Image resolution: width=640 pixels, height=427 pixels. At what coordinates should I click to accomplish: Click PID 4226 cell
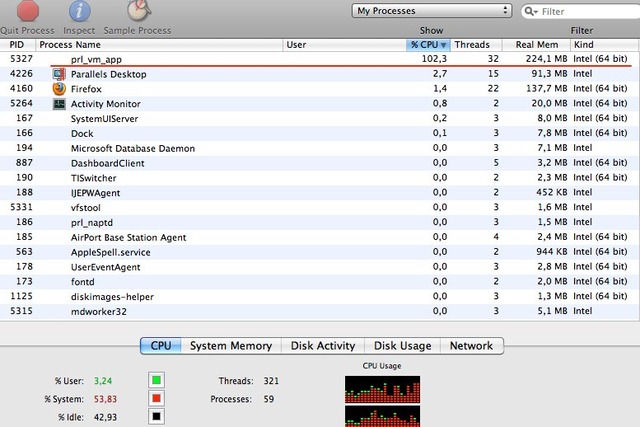pos(21,73)
